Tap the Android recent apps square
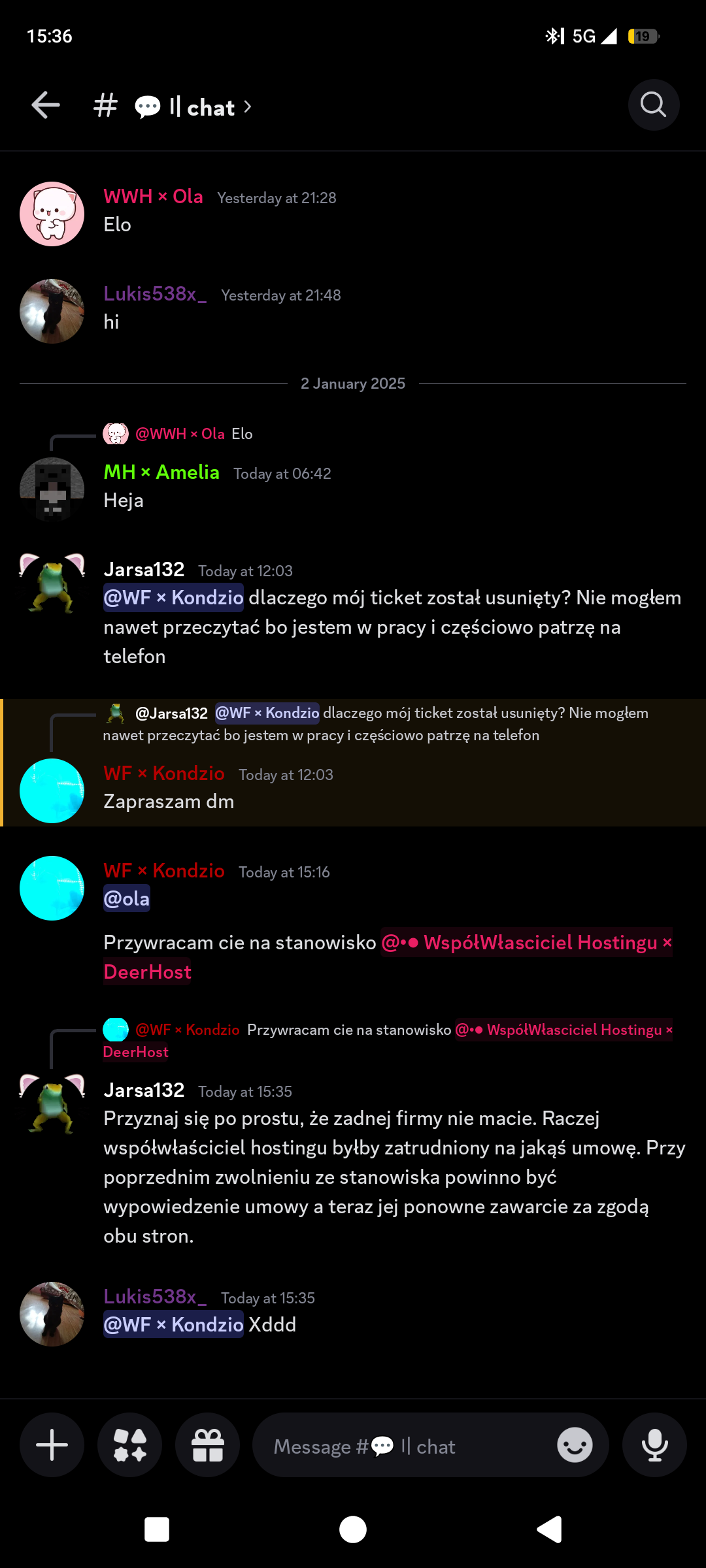The width and height of the screenshot is (706, 1568). coord(157,1529)
